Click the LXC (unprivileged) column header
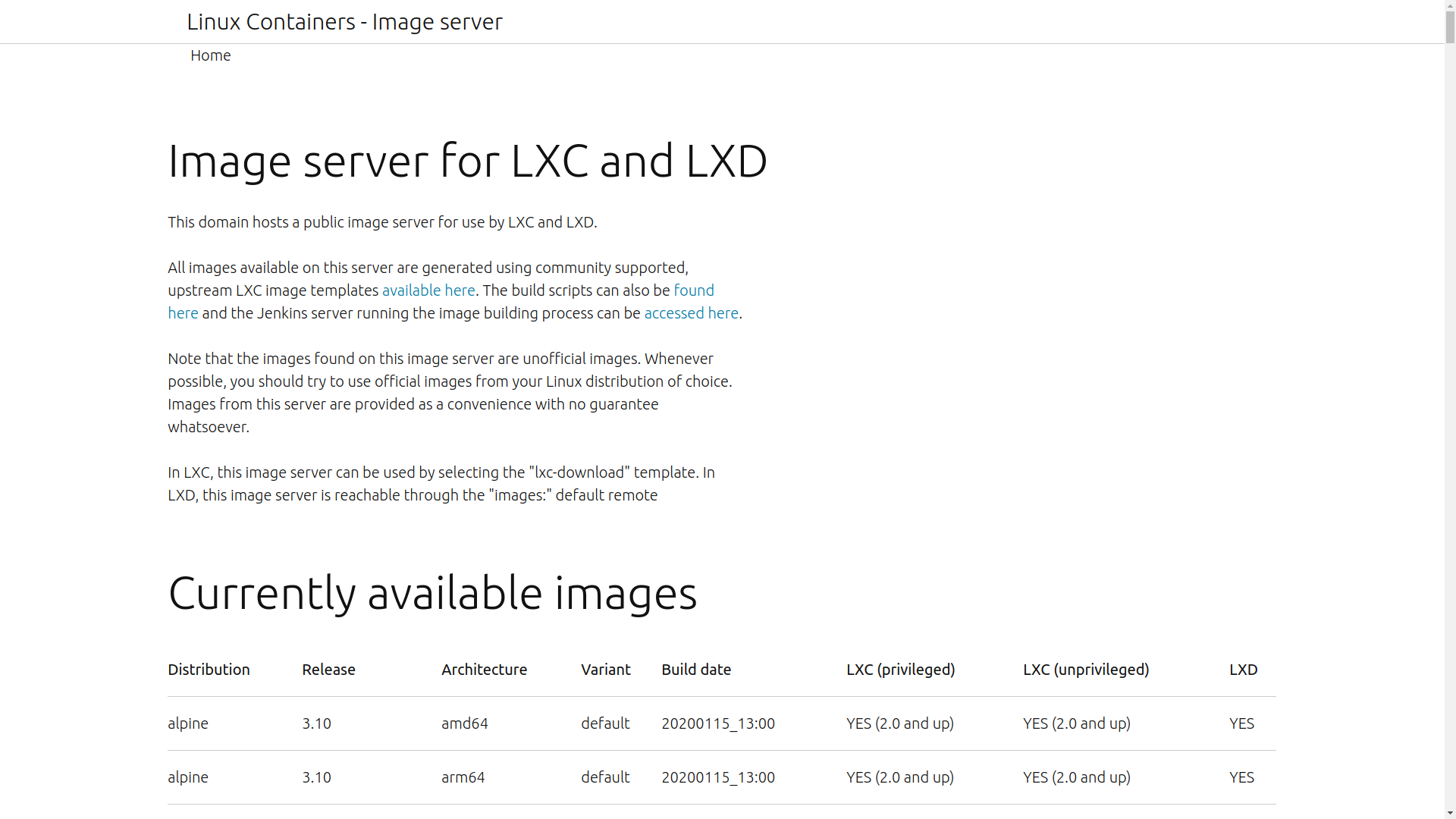The height and width of the screenshot is (819, 1456). 1085,670
